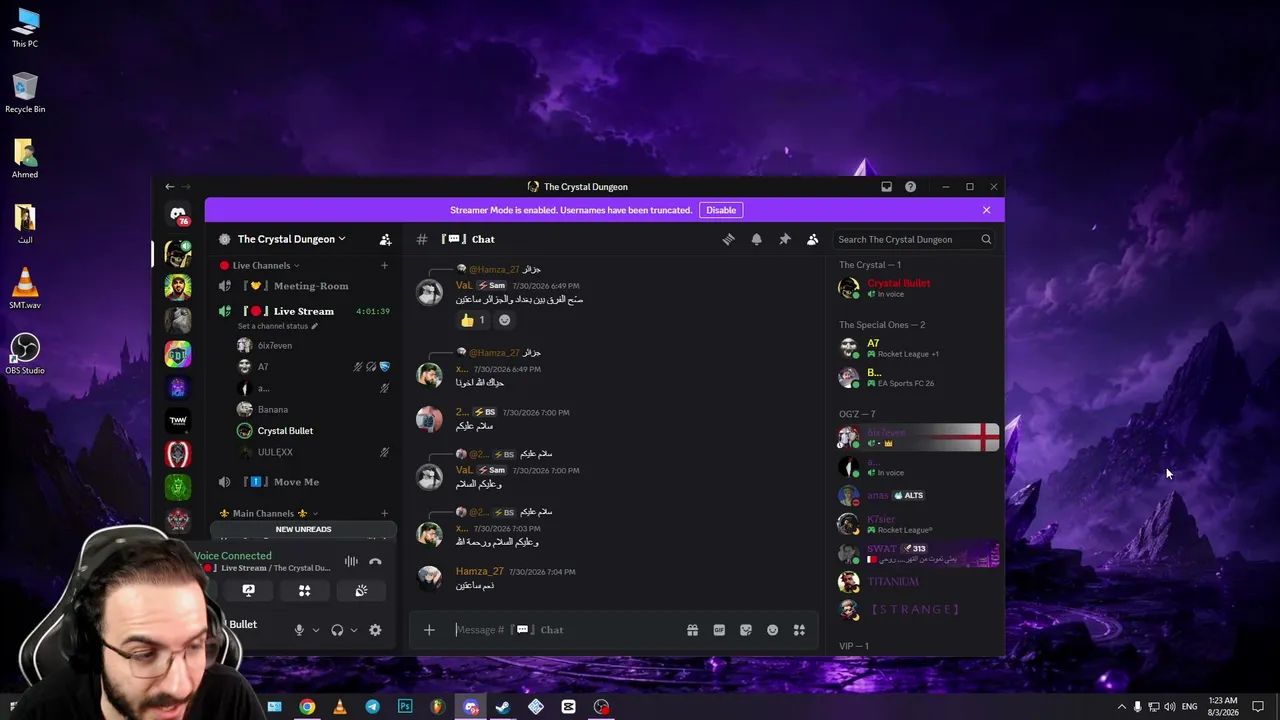Start an activity from voice panel
The width and height of the screenshot is (1280, 720).
click(305, 591)
